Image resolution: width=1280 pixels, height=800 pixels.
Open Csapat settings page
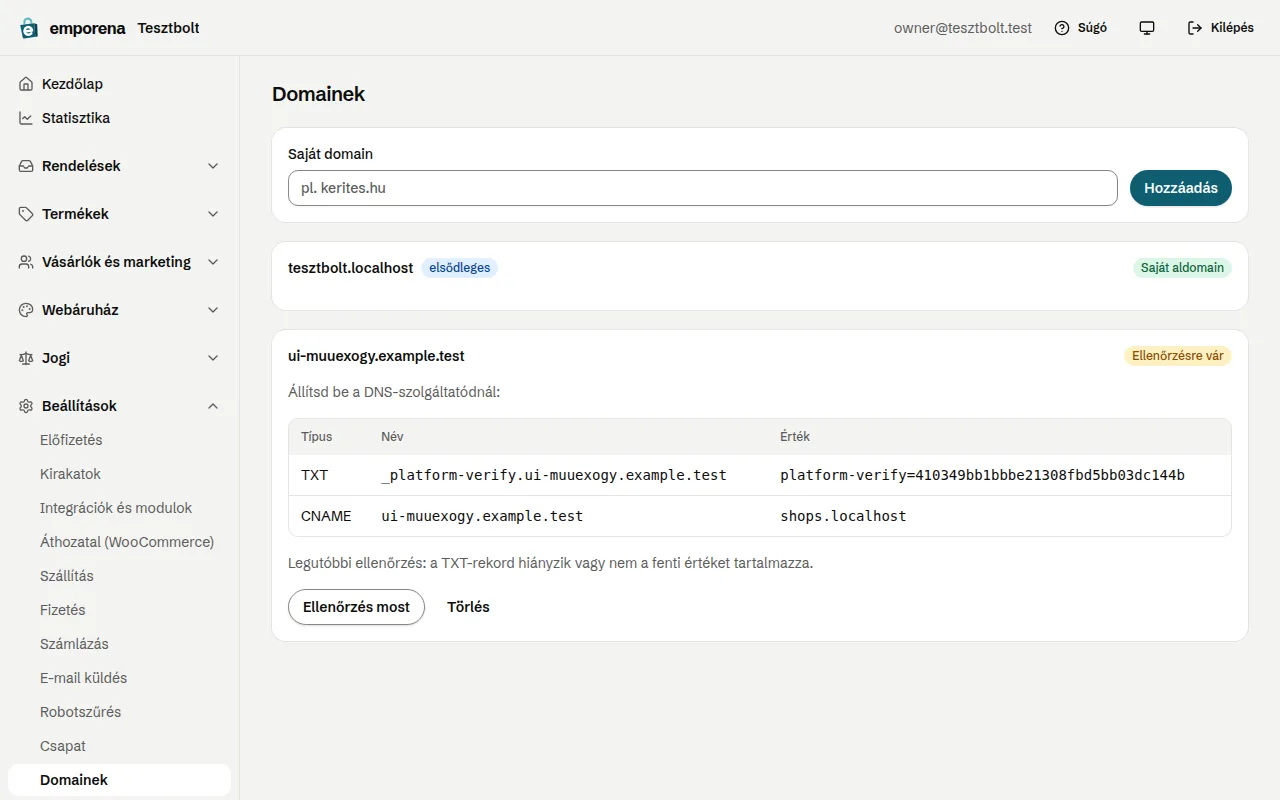[x=119, y=746]
